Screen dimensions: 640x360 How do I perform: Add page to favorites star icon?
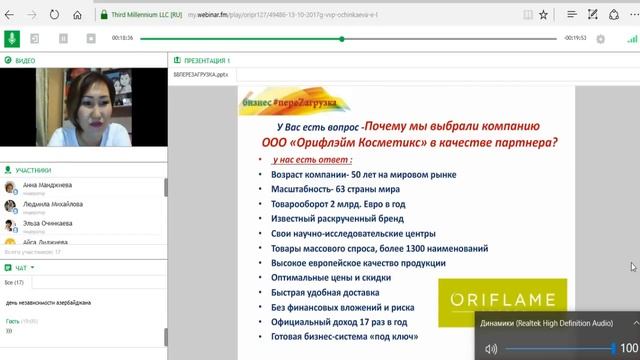(x=543, y=15)
